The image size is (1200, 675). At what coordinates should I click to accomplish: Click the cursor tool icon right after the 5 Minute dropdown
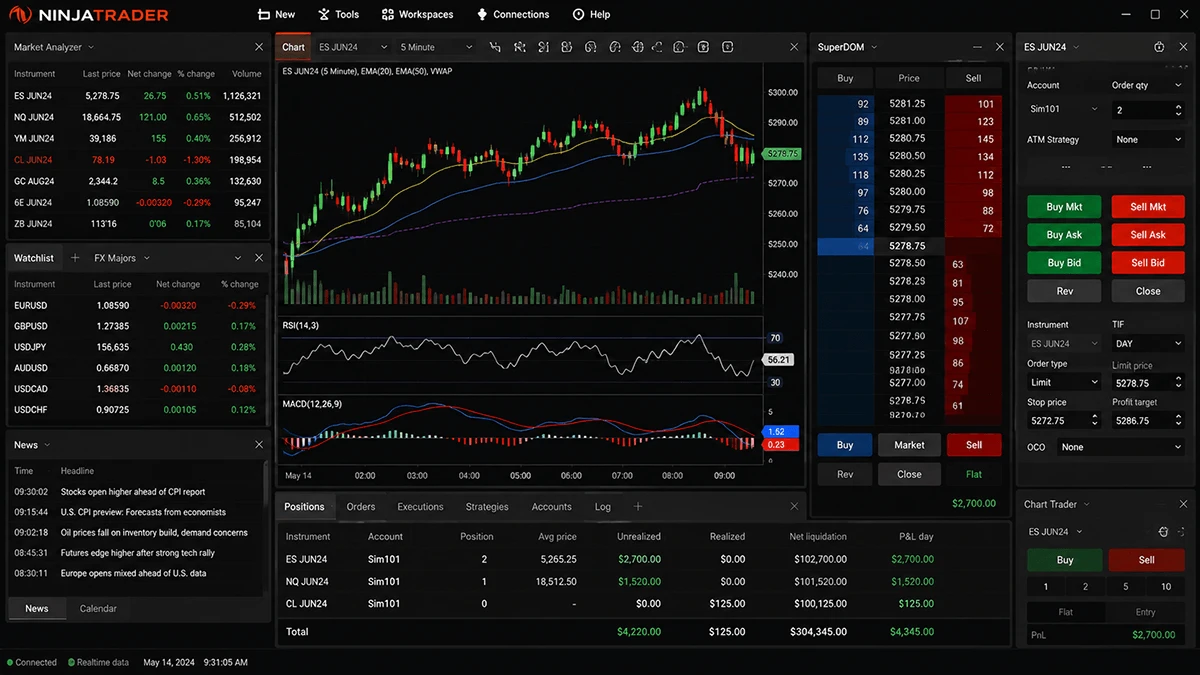tap(495, 47)
